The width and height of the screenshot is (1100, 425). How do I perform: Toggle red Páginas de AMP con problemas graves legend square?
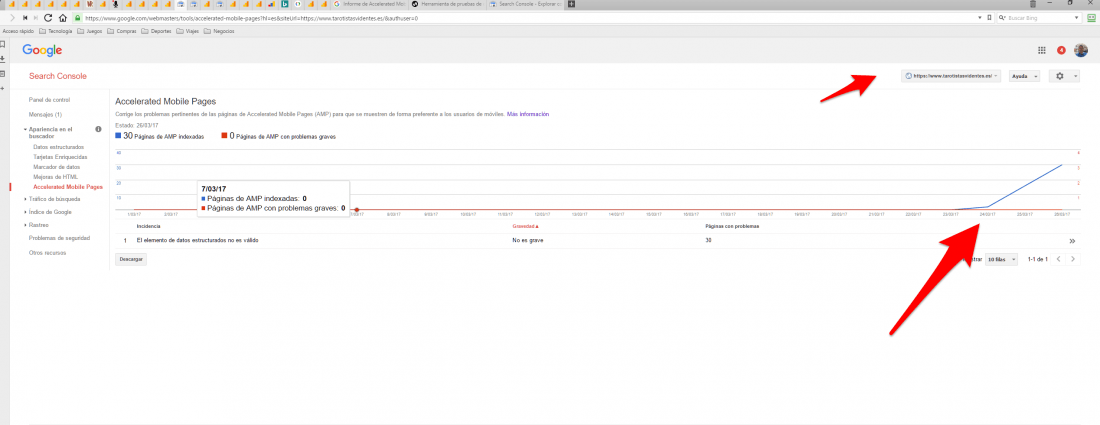(224, 136)
